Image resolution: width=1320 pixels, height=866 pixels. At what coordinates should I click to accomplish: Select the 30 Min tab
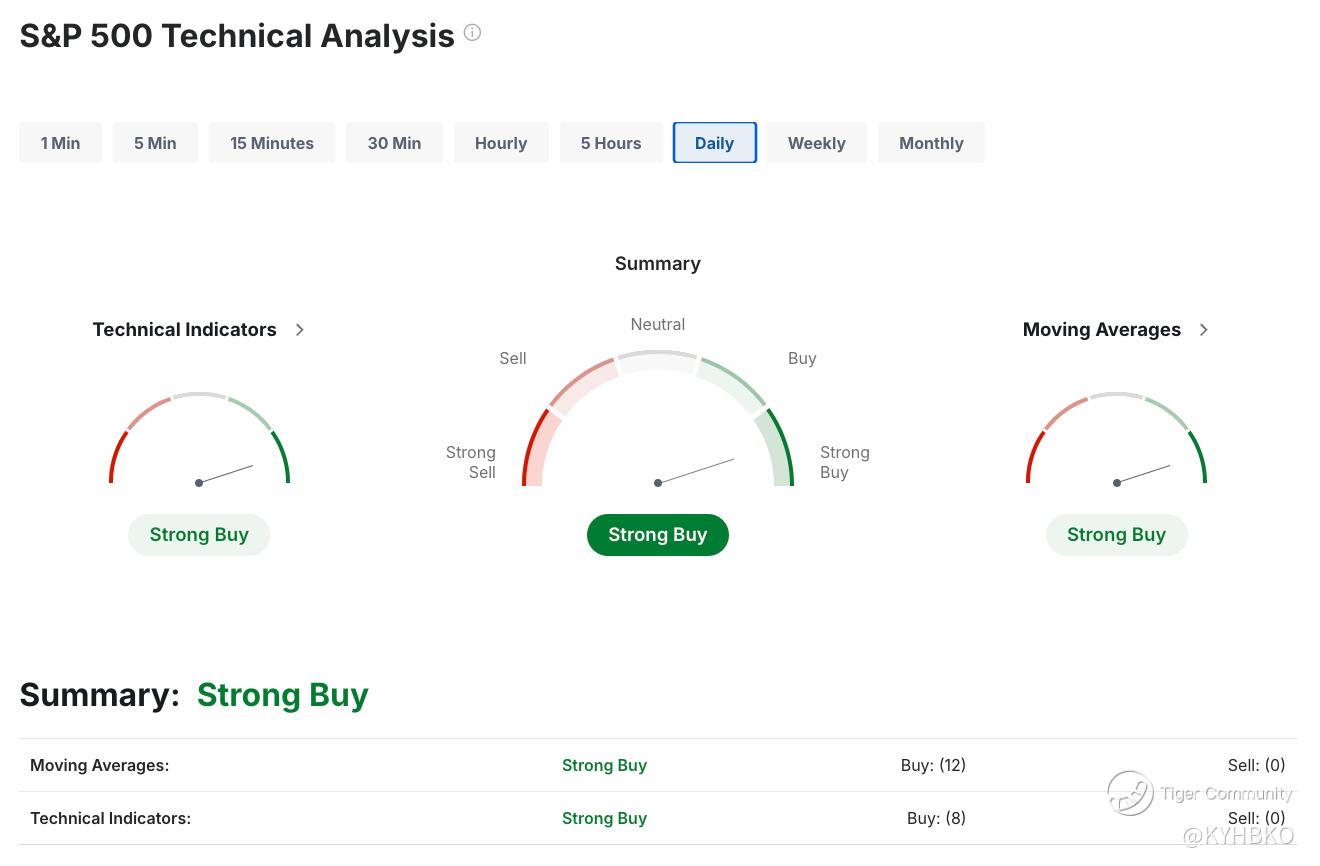[x=394, y=143]
